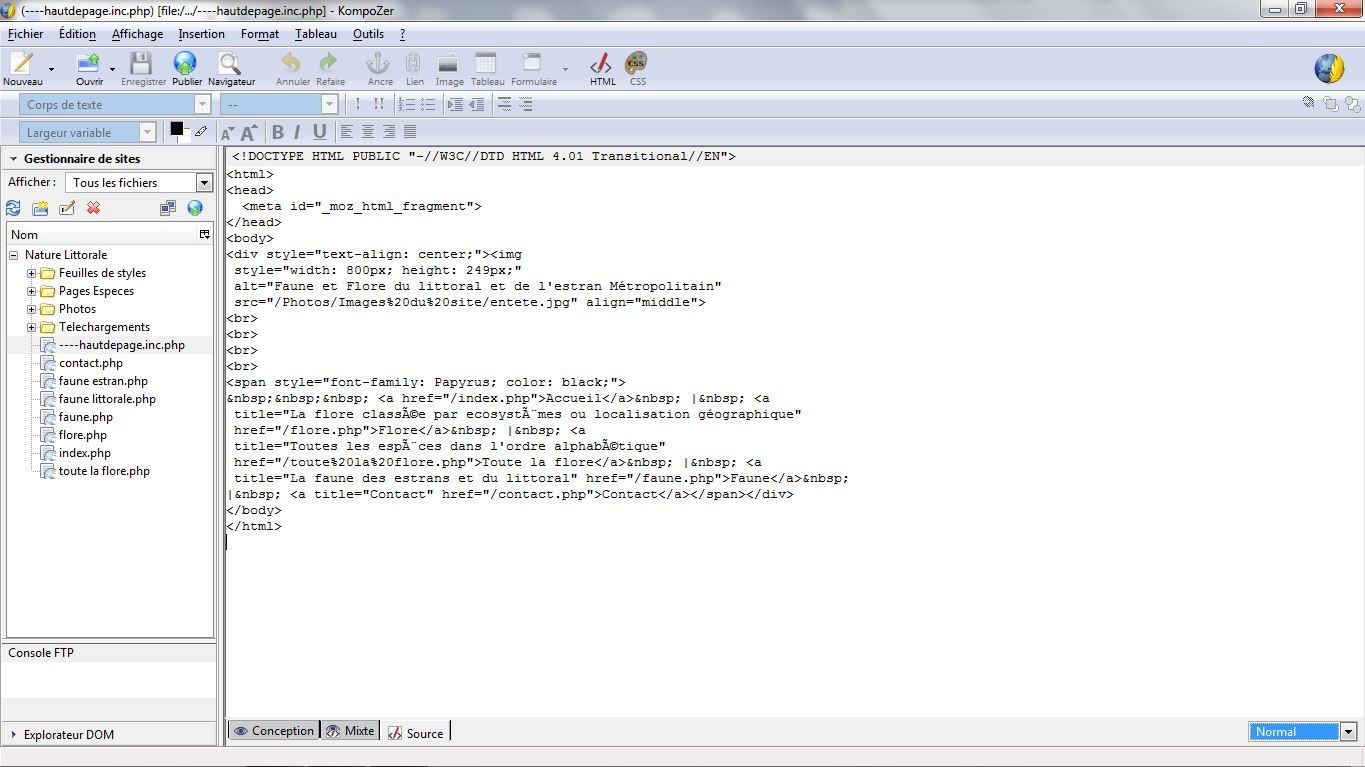The image size is (1365, 767).
Task: Click the decrease font size icon
Action: 228,132
